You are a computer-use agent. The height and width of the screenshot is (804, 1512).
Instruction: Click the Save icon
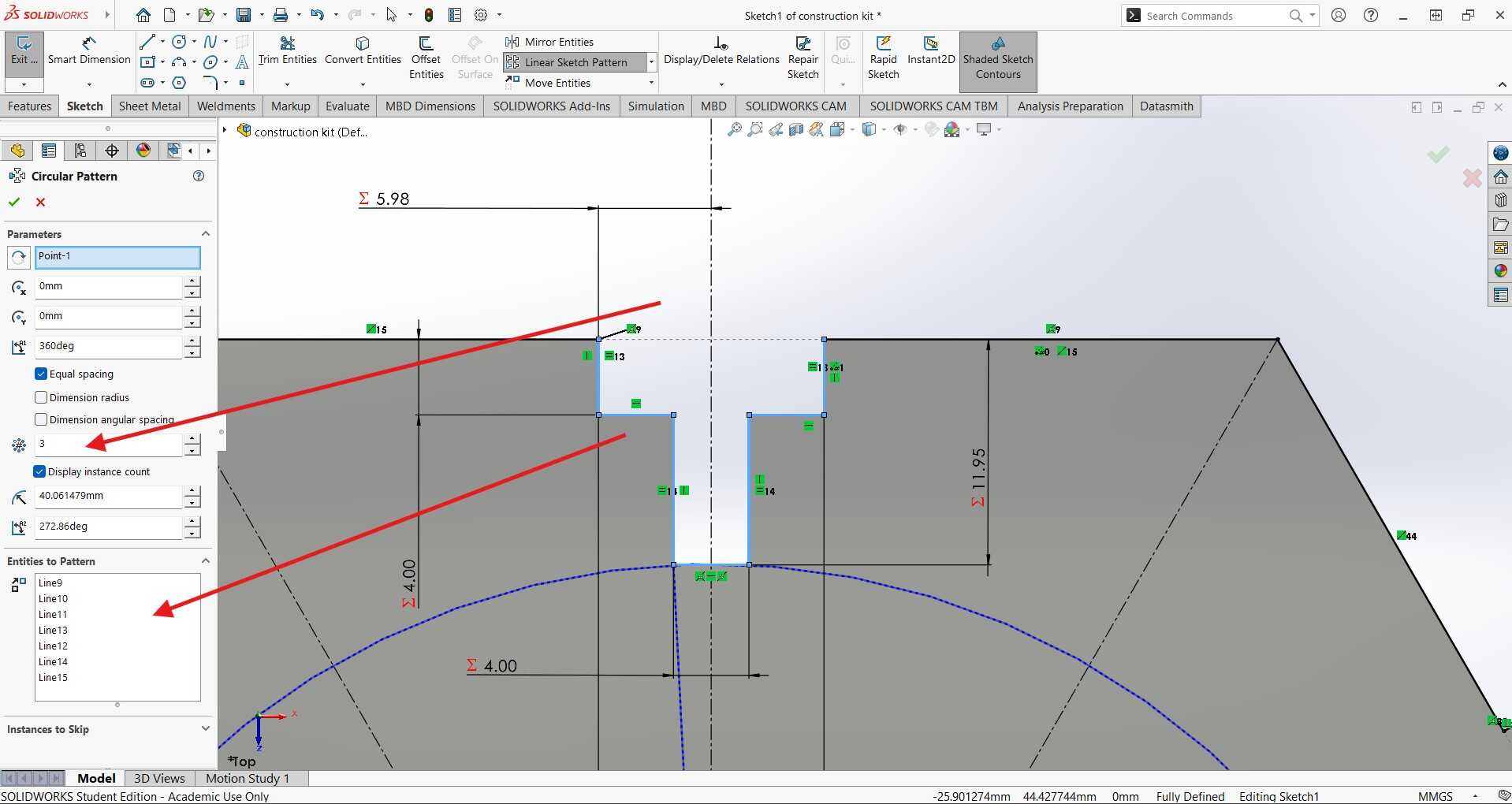[244, 15]
